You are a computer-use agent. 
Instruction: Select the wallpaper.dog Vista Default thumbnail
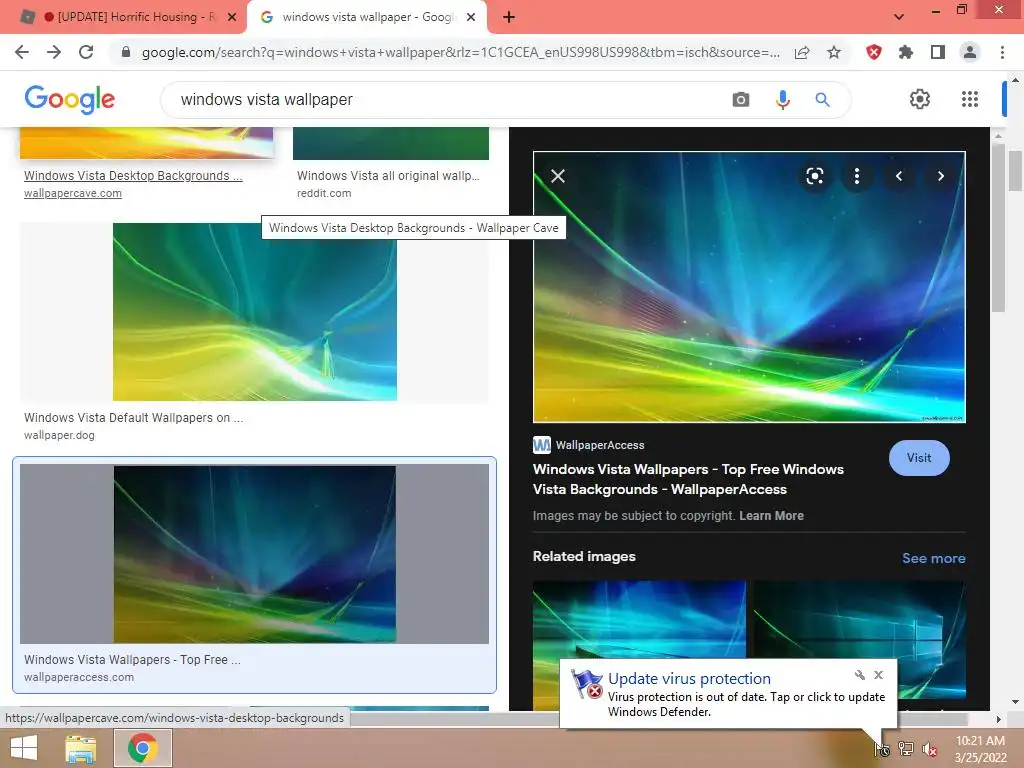tap(255, 312)
